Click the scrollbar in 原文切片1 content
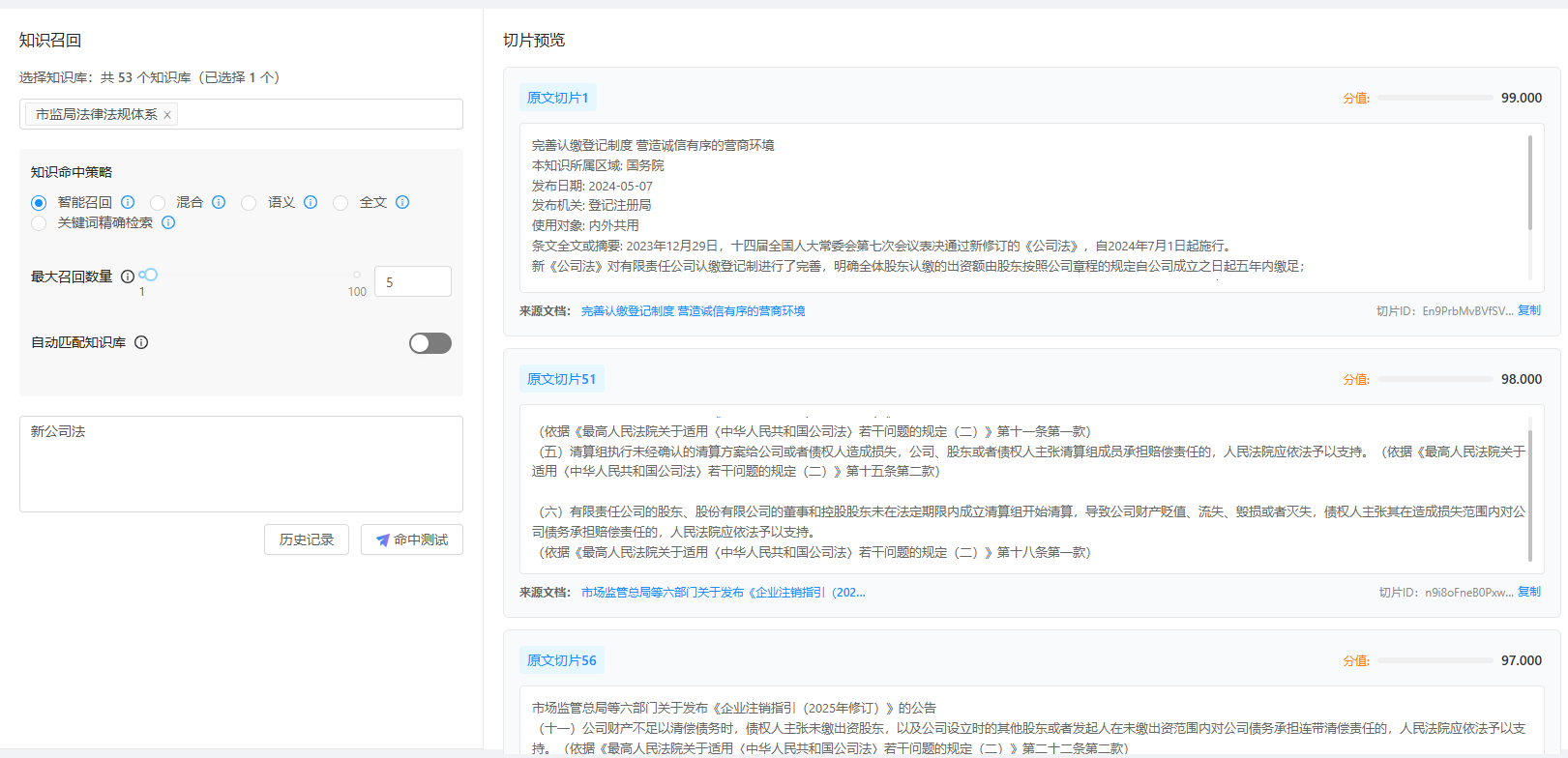Image resolution: width=1568 pixels, height=758 pixels. click(1530, 183)
